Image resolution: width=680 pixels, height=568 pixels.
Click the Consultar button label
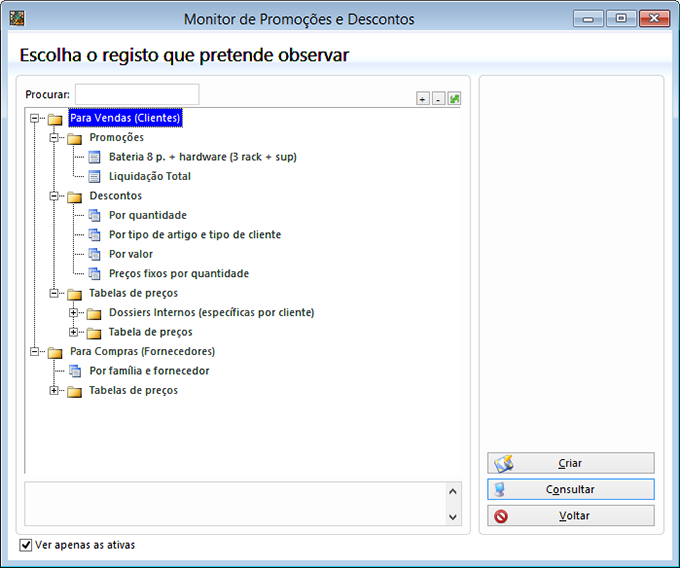pyautogui.click(x=570, y=490)
